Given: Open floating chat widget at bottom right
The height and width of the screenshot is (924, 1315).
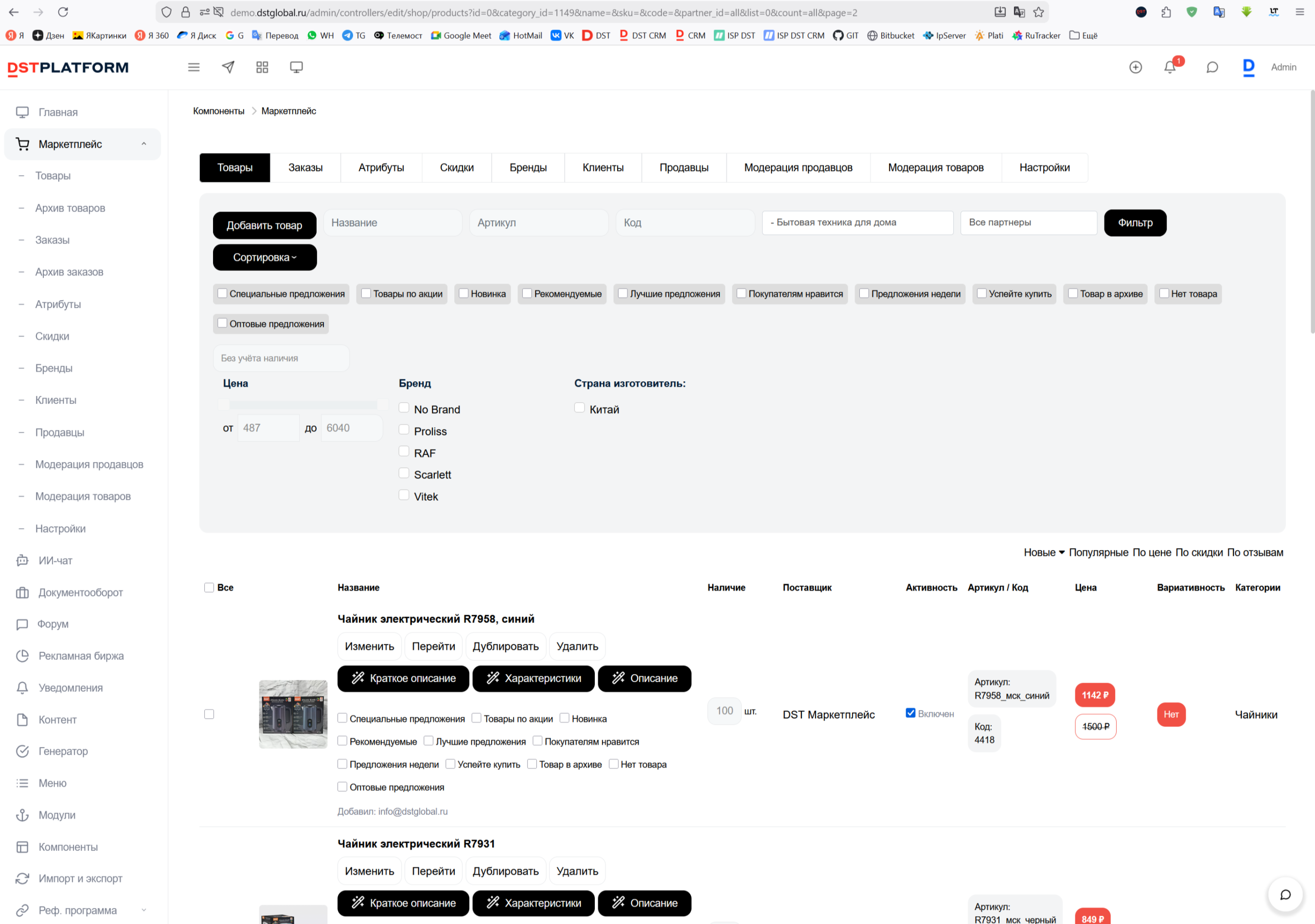Looking at the screenshot, I should pyautogui.click(x=1285, y=894).
